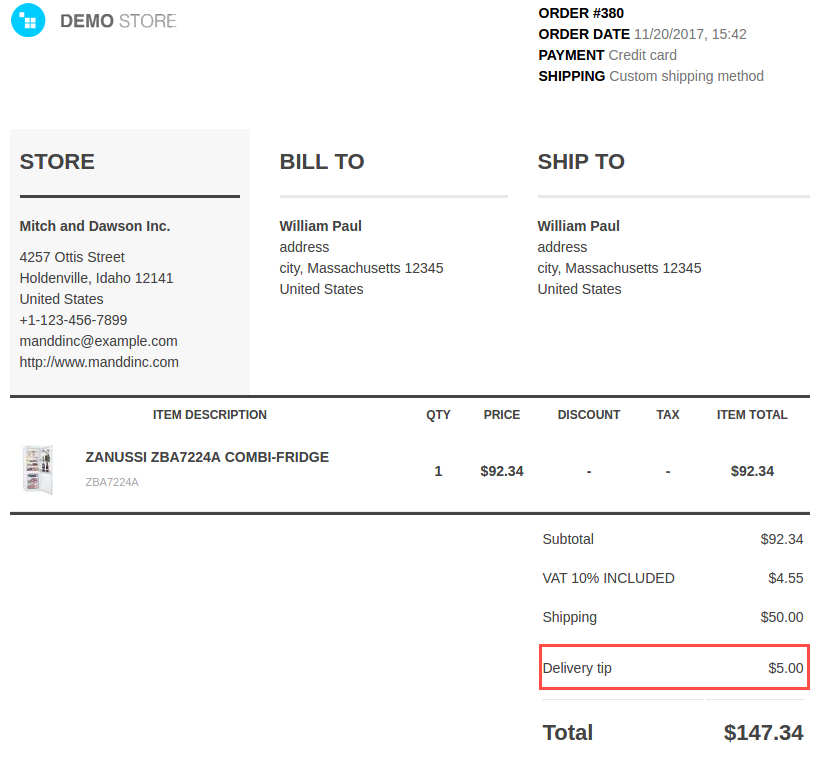Click the ORDER #380 heading
Viewport: 817px width, 765px height.
tap(581, 13)
